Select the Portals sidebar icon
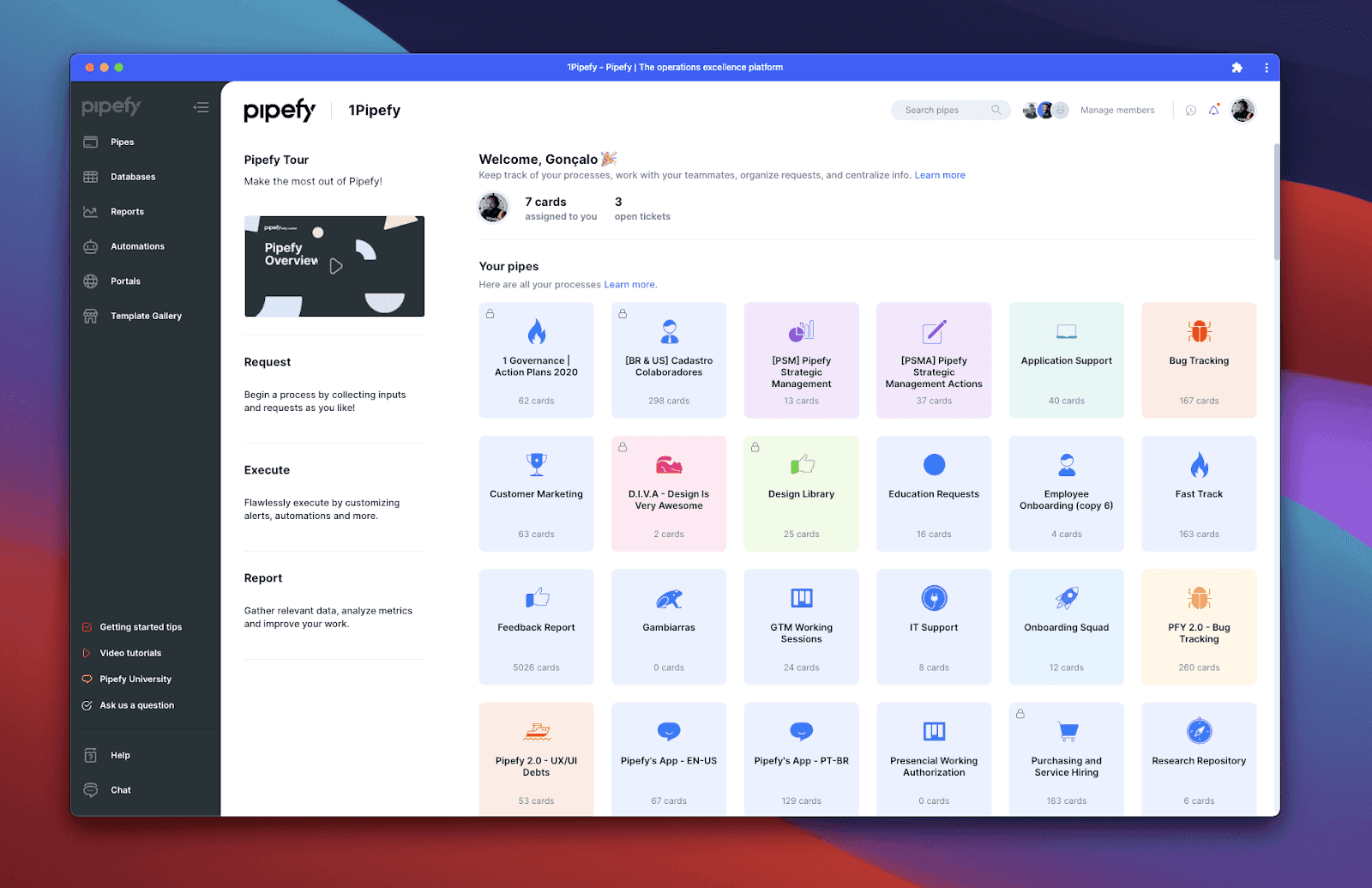1372x888 pixels. click(91, 281)
